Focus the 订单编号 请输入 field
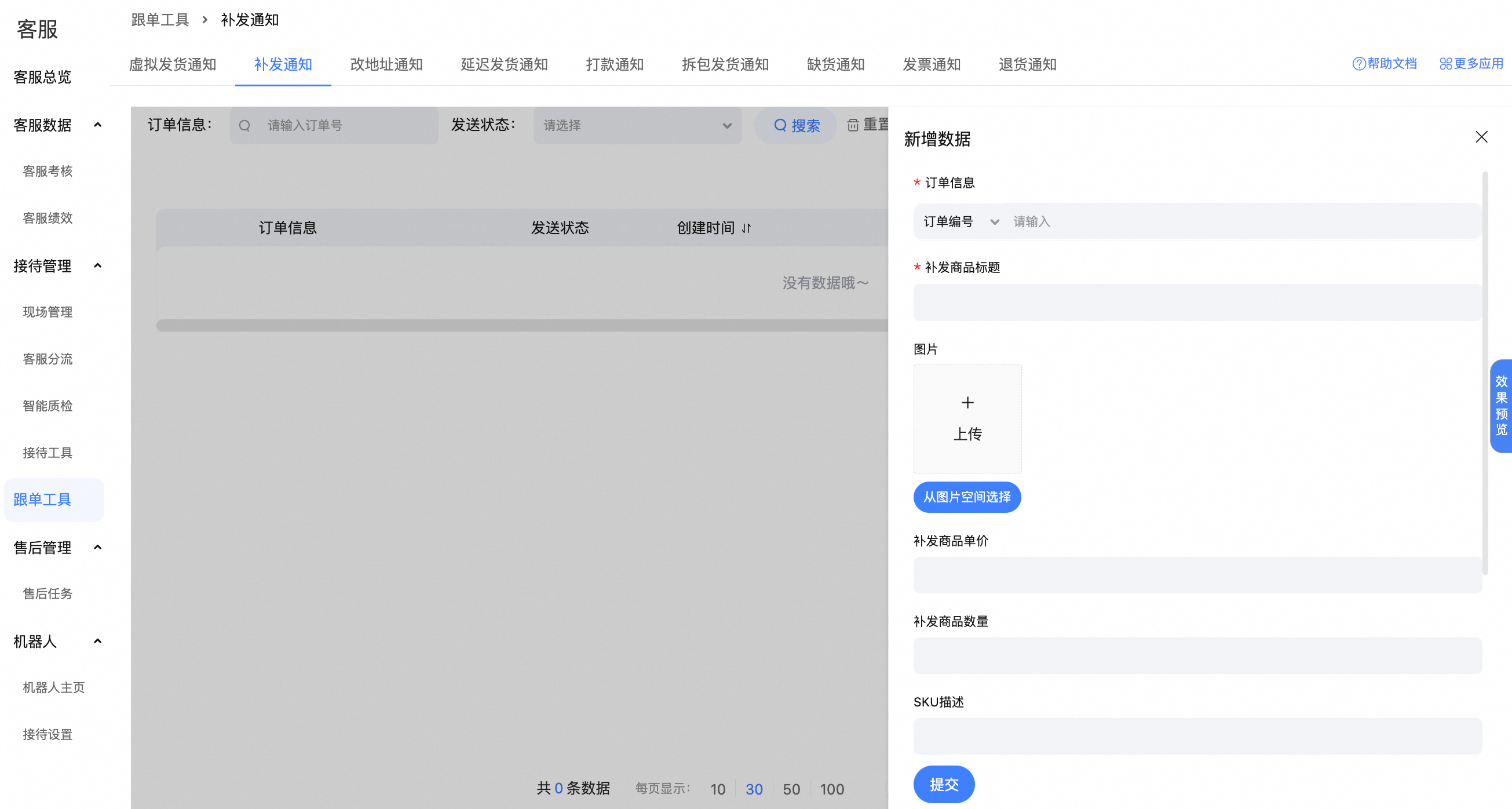The width and height of the screenshot is (1512, 809). pos(1244,222)
